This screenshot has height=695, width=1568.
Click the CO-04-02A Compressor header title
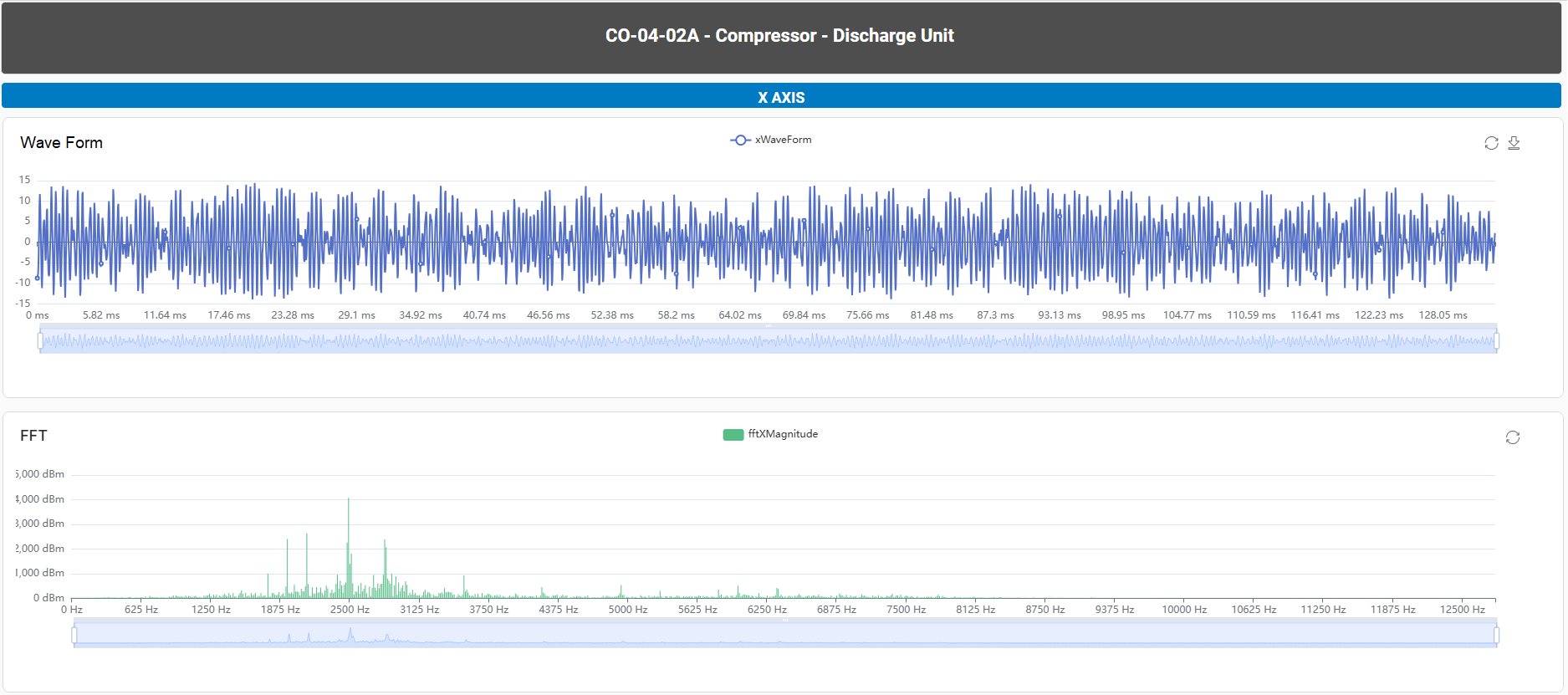(779, 36)
